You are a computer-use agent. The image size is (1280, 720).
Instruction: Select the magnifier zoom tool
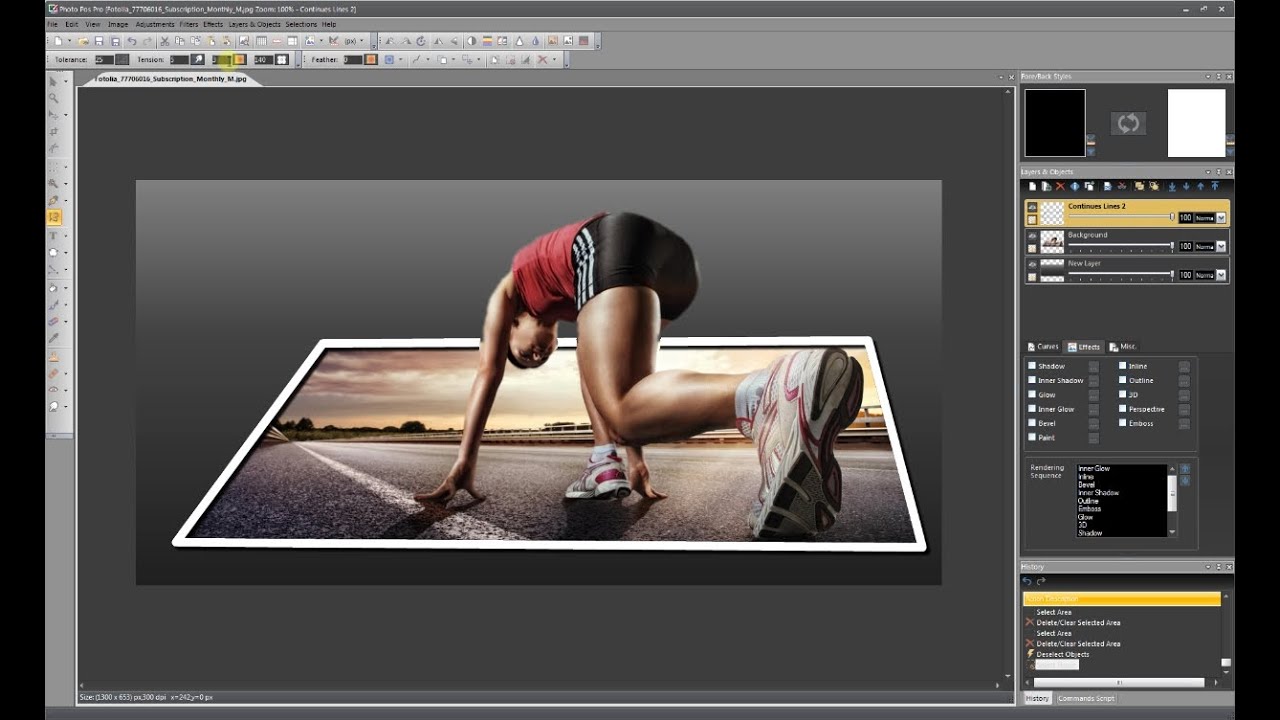(53, 98)
